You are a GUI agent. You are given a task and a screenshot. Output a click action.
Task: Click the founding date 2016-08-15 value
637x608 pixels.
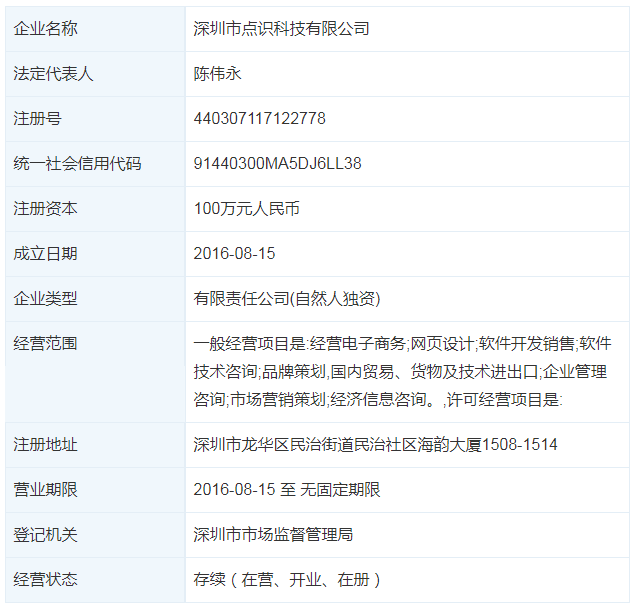[234, 254]
